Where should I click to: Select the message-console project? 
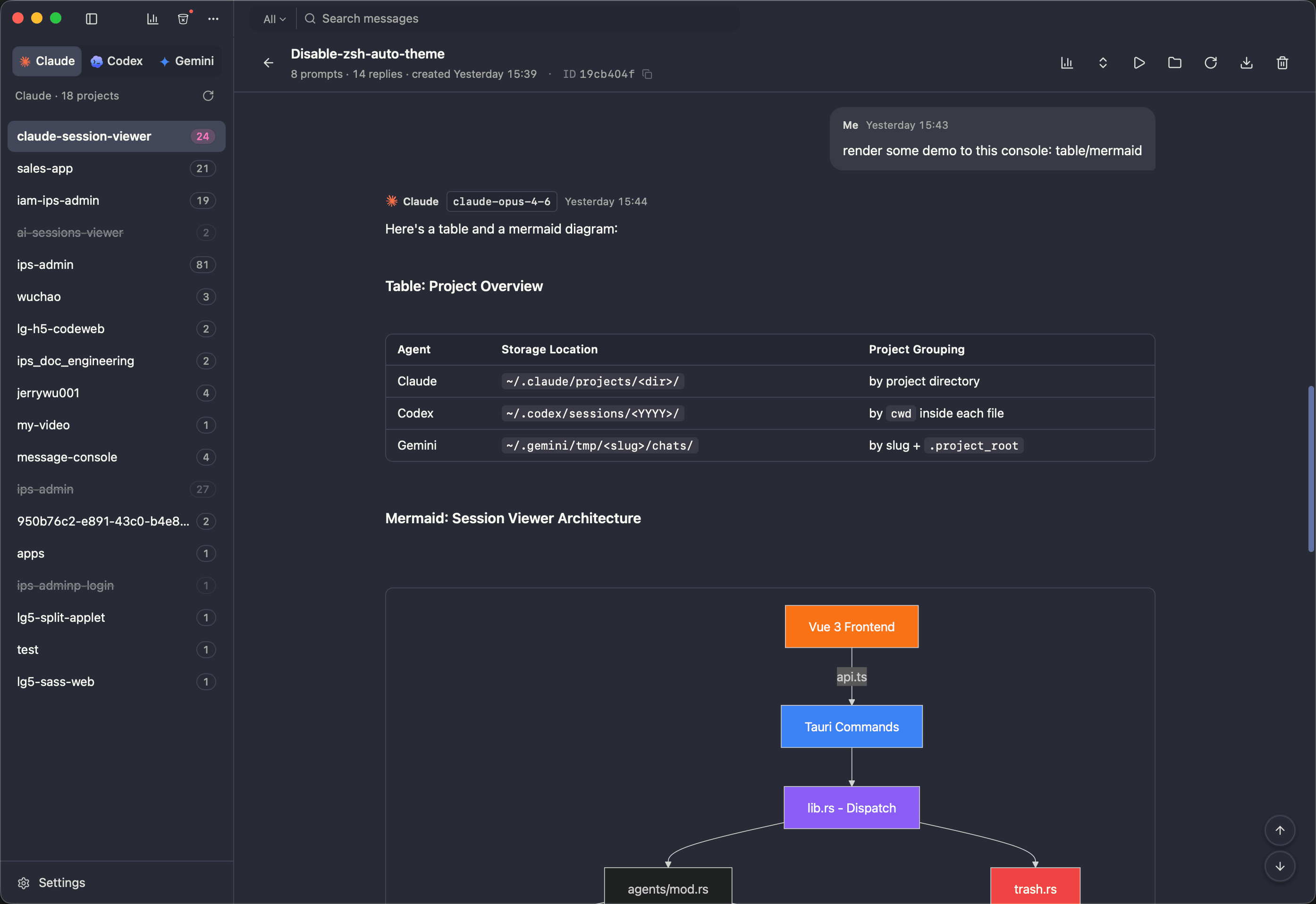116,457
